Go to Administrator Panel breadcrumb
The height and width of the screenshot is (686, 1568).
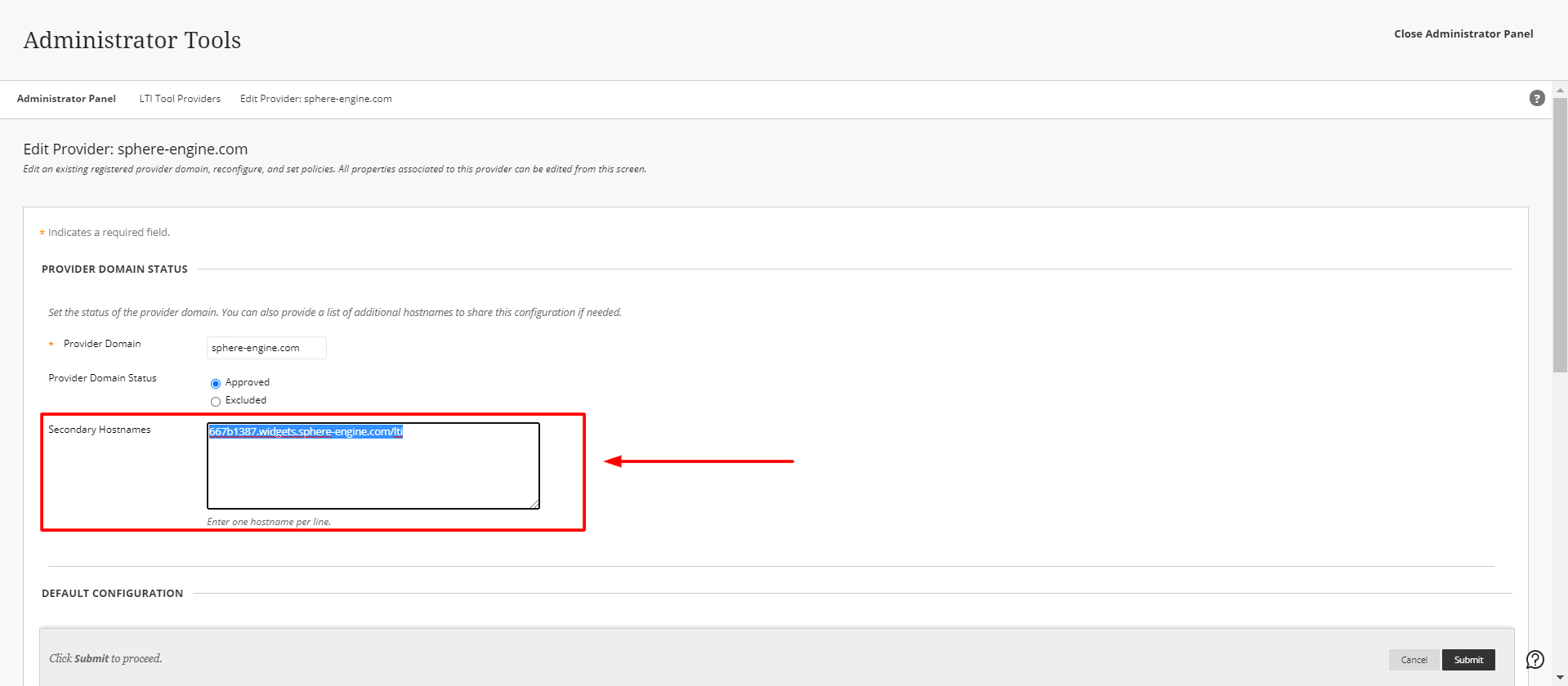point(66,99)
